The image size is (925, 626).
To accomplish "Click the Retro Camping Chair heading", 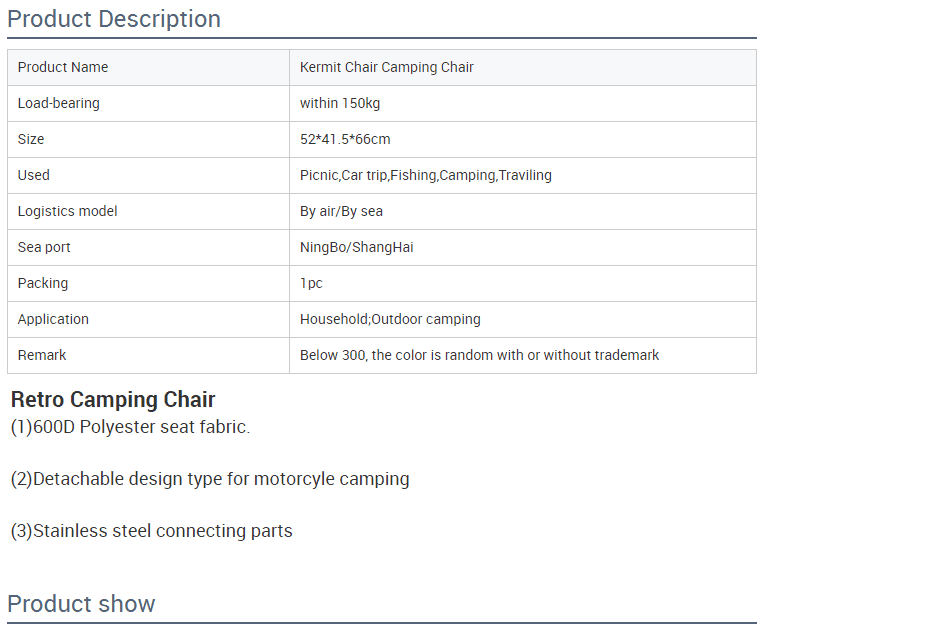I will 113,399.
